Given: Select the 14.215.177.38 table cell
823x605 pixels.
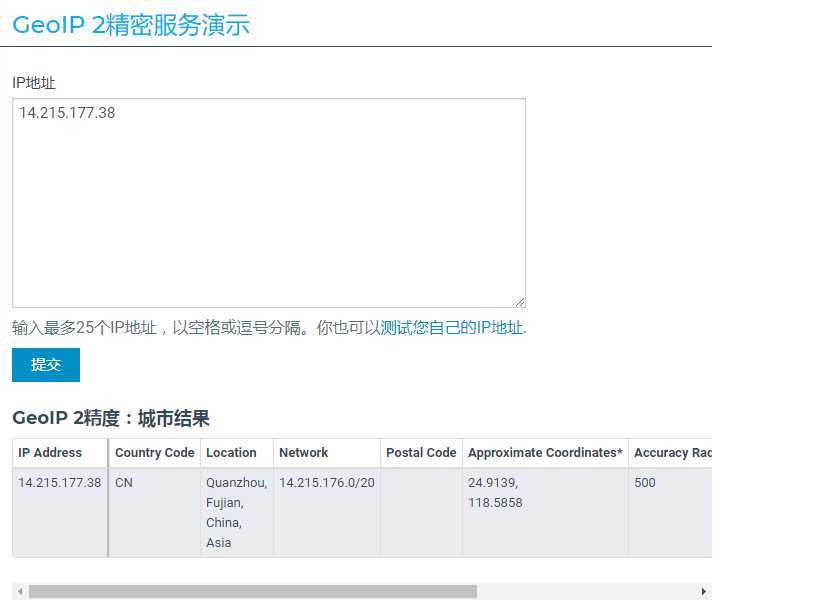Looking at the screenshot, I should [60, 512].
